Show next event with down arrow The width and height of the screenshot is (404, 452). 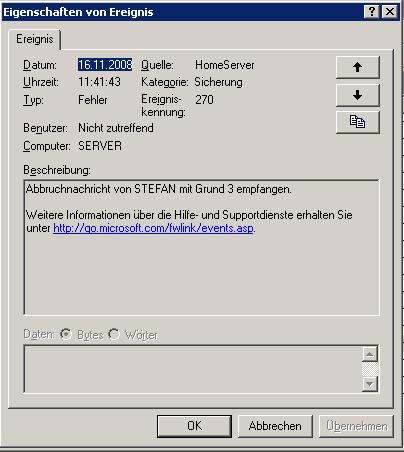point(358,95)
